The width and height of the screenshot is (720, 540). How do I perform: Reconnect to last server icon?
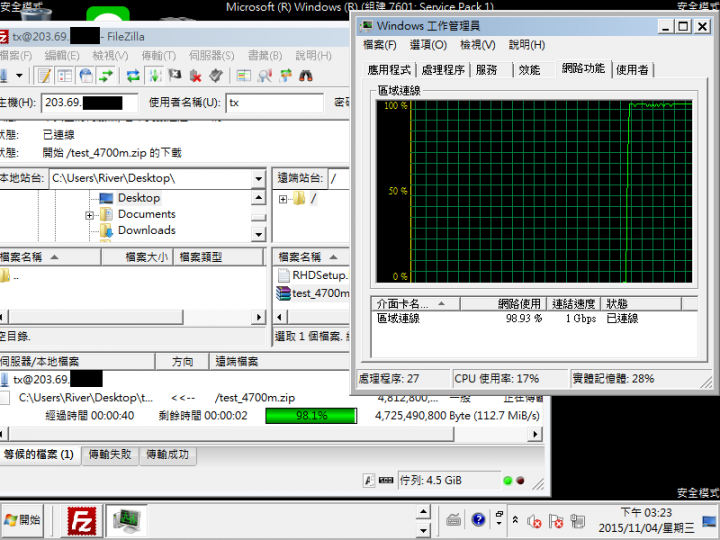click(216, 75)
